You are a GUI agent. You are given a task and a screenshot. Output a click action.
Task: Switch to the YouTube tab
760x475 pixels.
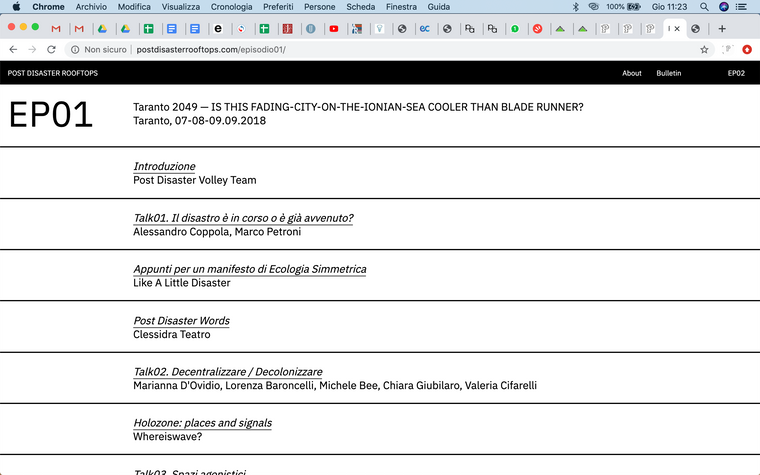click(x=333, y=29)
